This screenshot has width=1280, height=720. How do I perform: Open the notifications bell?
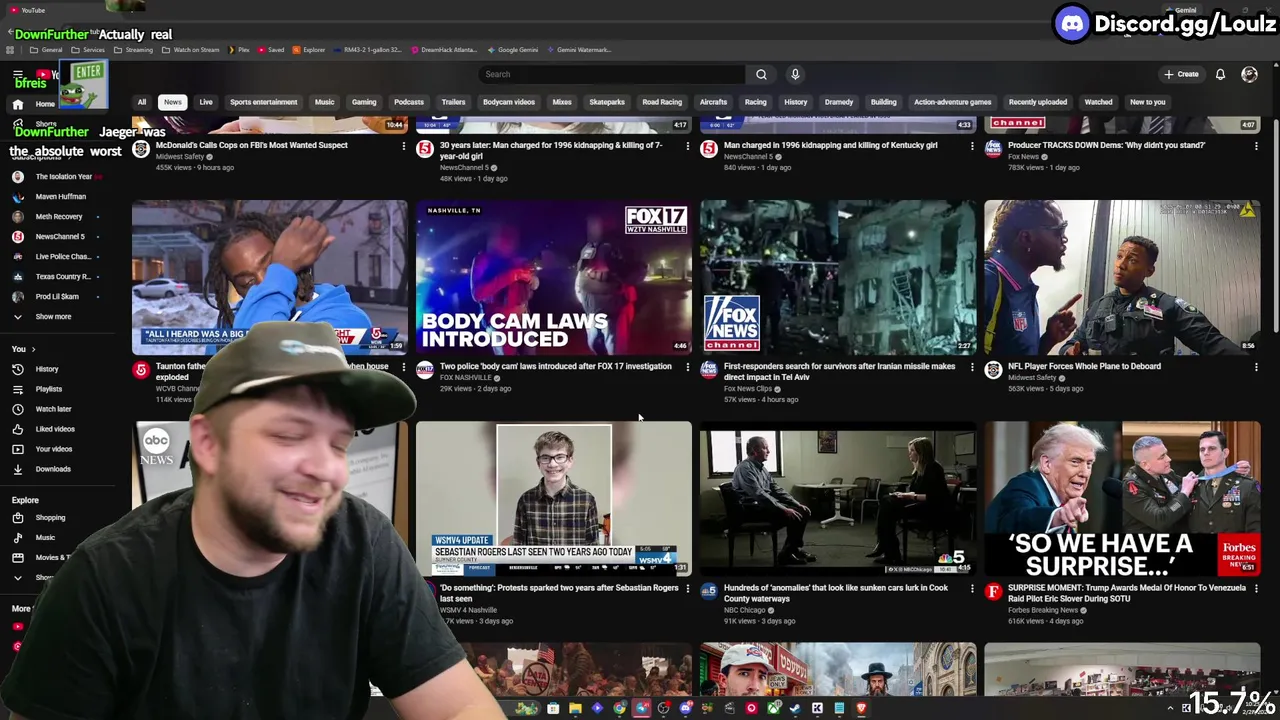(1220, 74)
